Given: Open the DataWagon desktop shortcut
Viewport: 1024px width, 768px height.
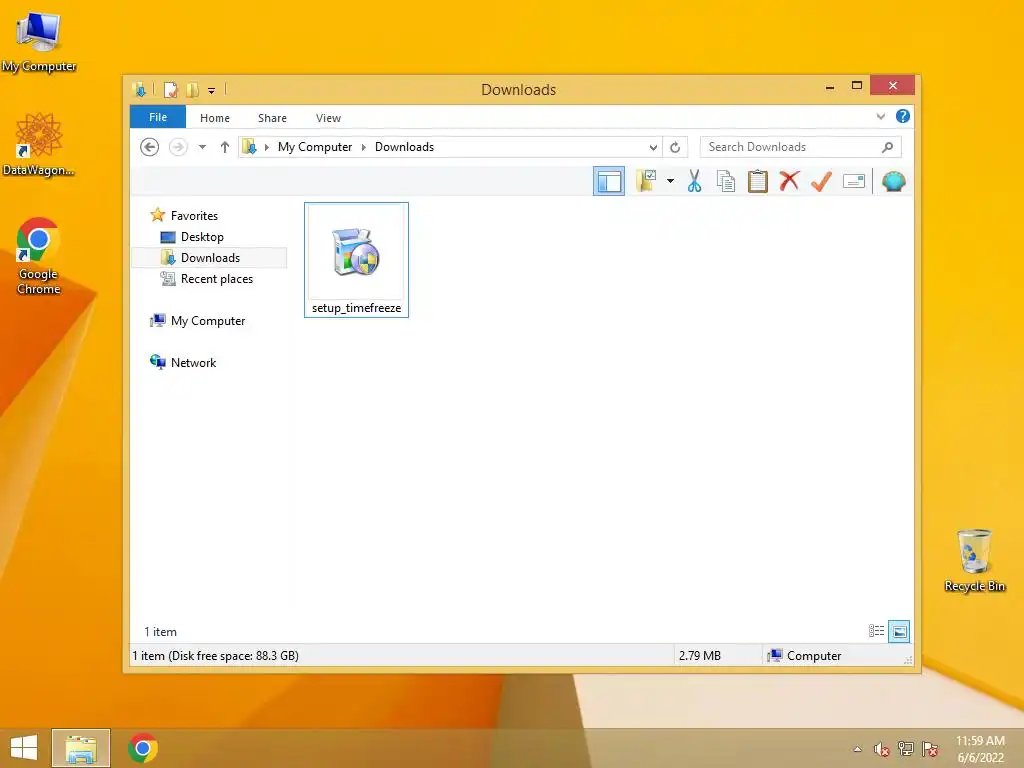Looking at the screenshot, I should pos(39,144).
